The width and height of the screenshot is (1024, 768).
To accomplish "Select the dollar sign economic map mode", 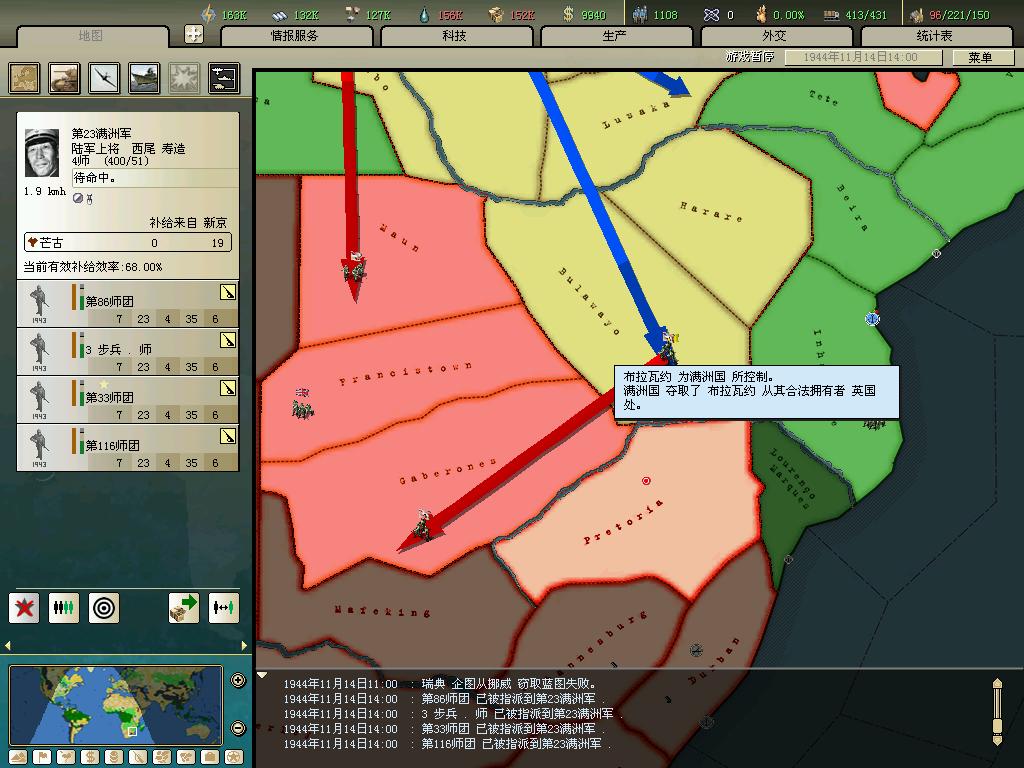I will 90,758.
